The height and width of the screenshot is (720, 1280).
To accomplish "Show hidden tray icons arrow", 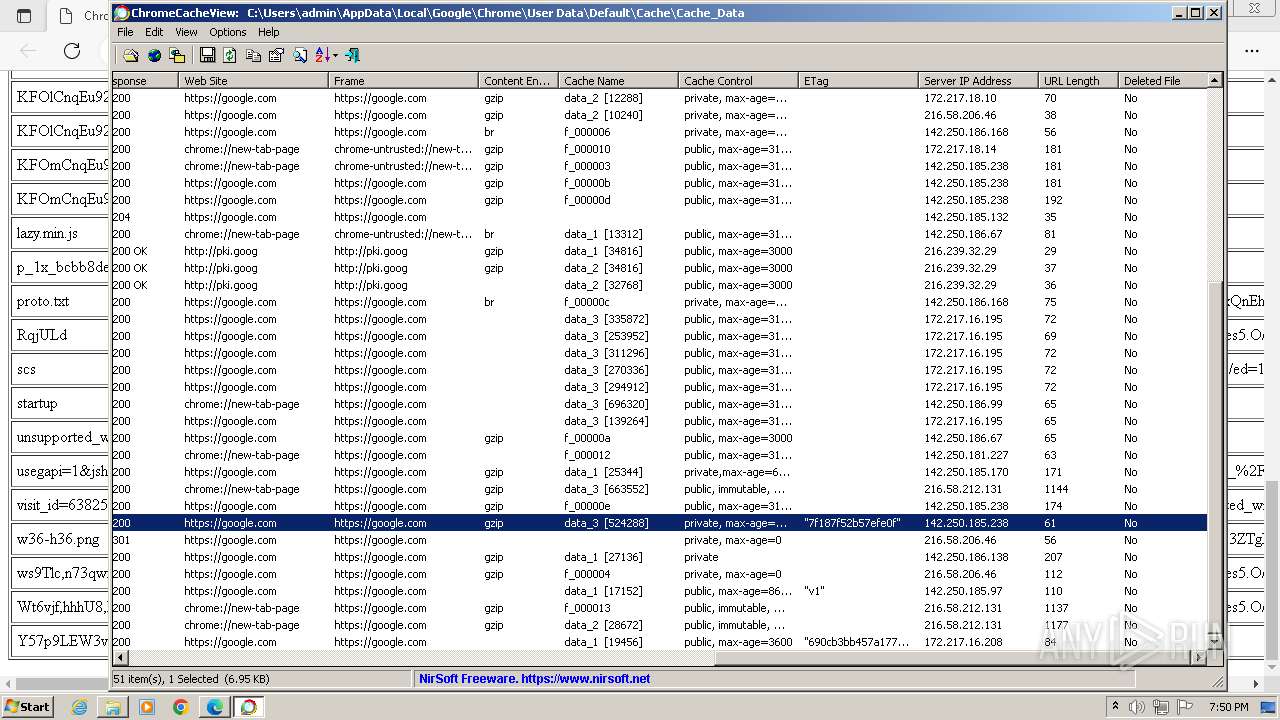I will [x=1115, y=706].
